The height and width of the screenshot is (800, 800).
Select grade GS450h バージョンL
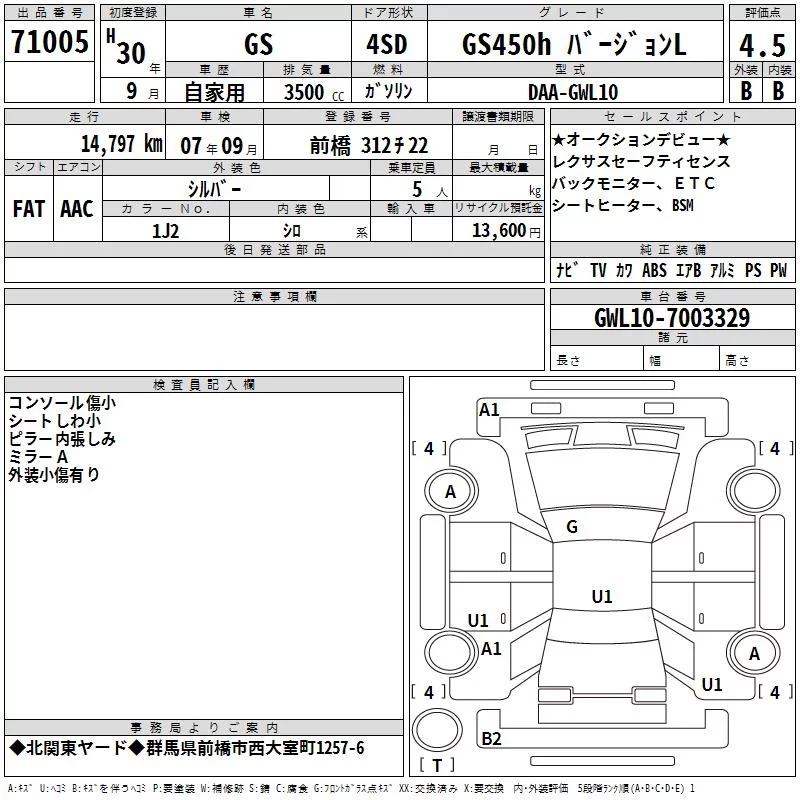[x=574, y=44]
